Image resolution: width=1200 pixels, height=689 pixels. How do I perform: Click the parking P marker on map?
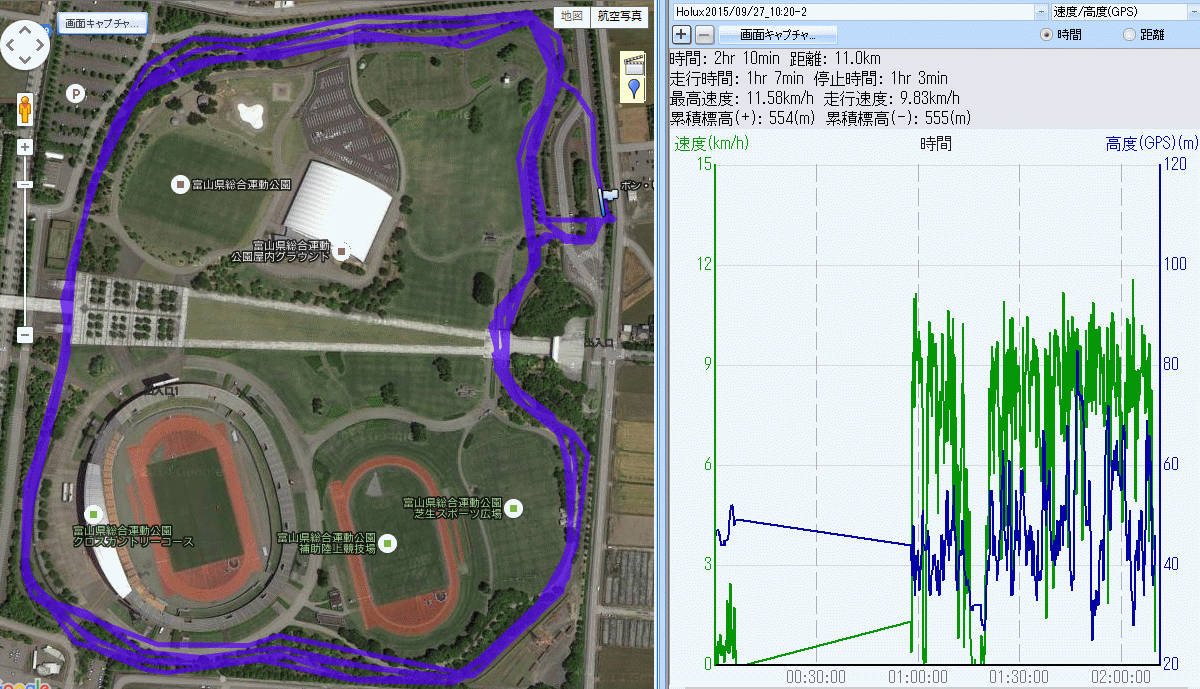(x=74, y=93)
